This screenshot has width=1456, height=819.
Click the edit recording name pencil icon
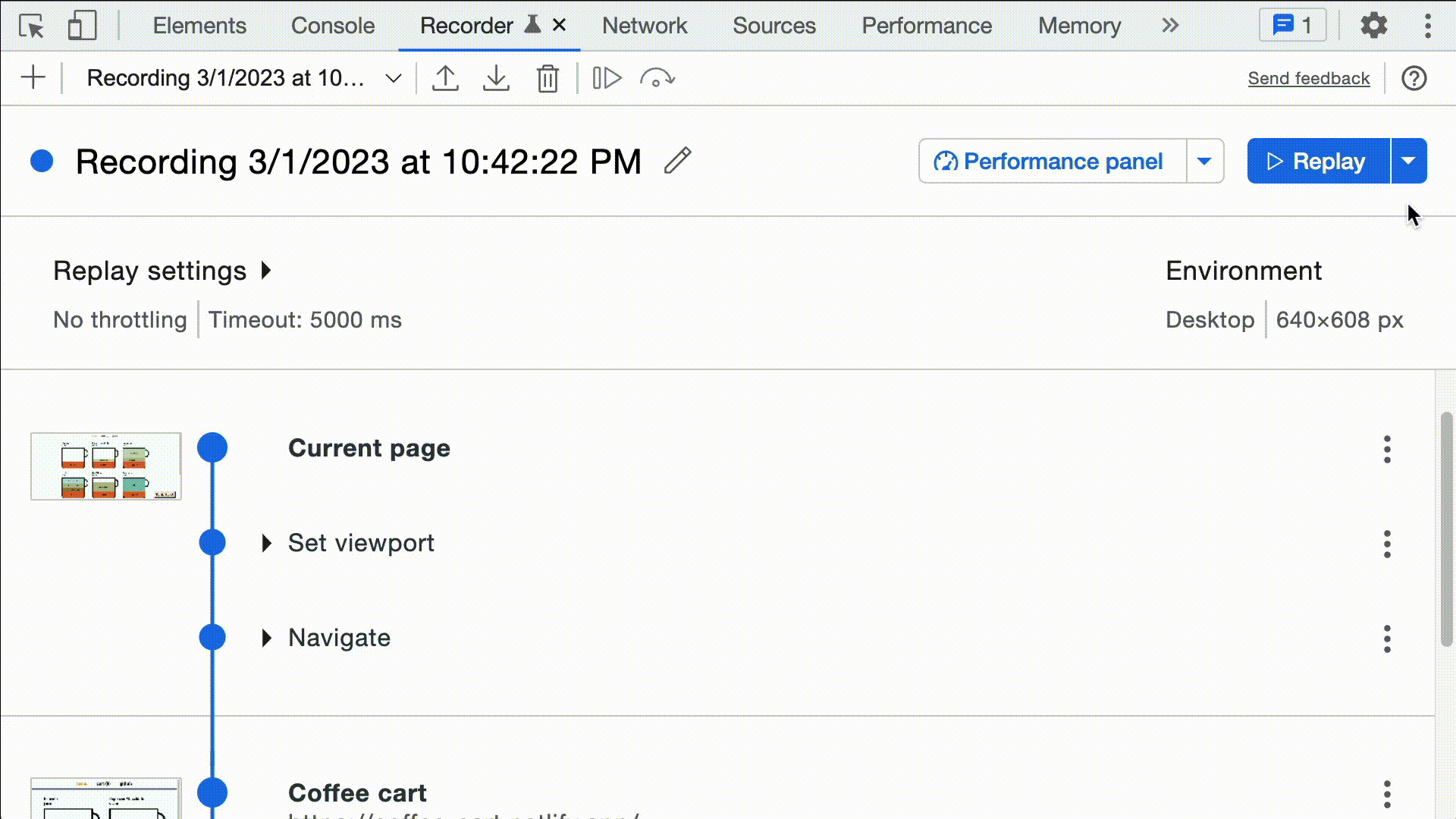tap(679, 161)
